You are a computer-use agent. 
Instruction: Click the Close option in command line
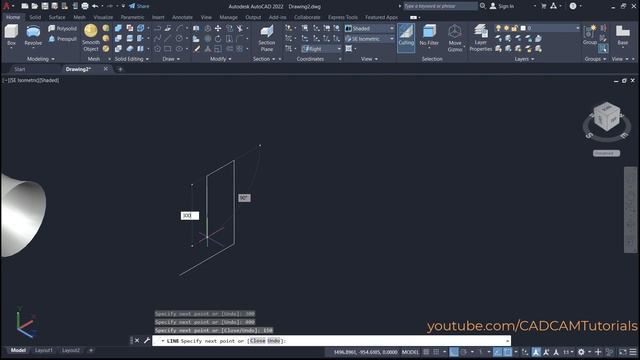[x=257, y=341]
